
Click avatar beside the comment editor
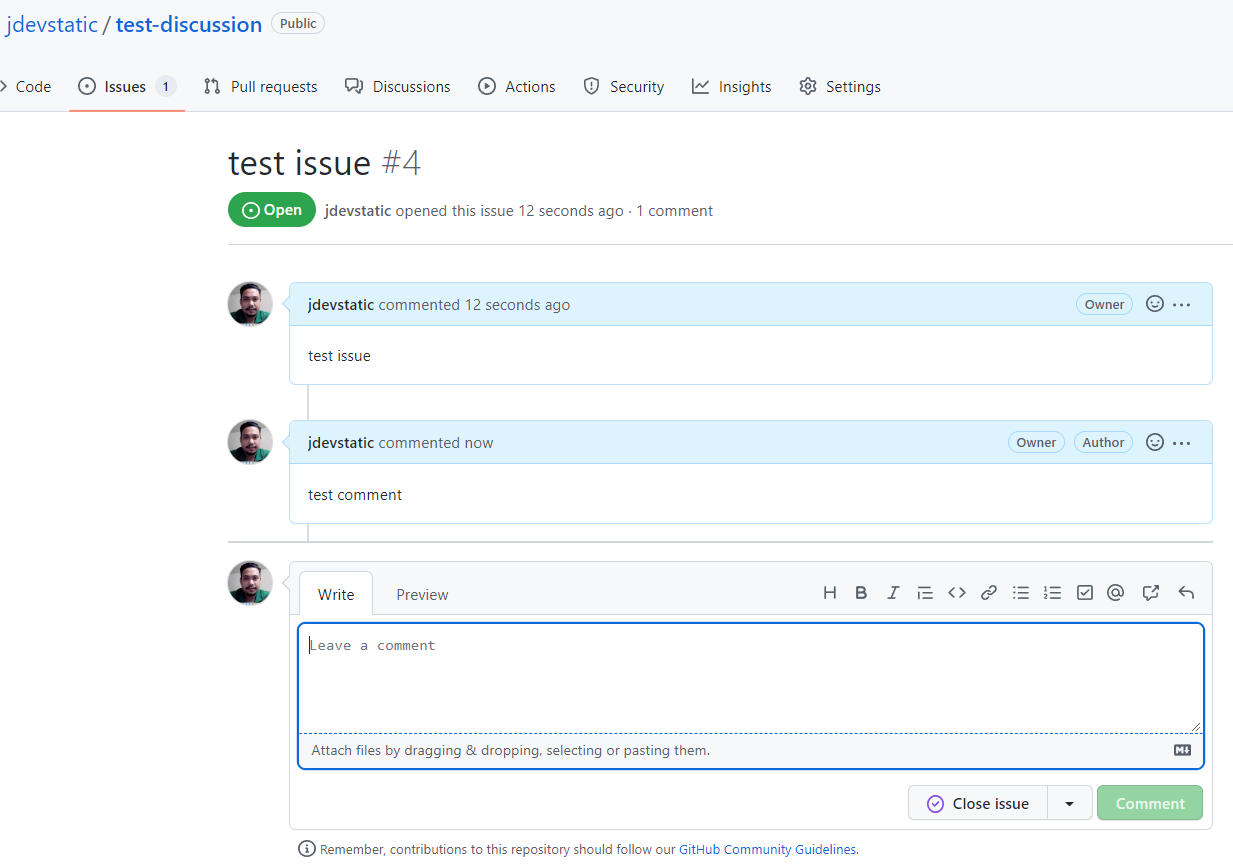point(250,583)
